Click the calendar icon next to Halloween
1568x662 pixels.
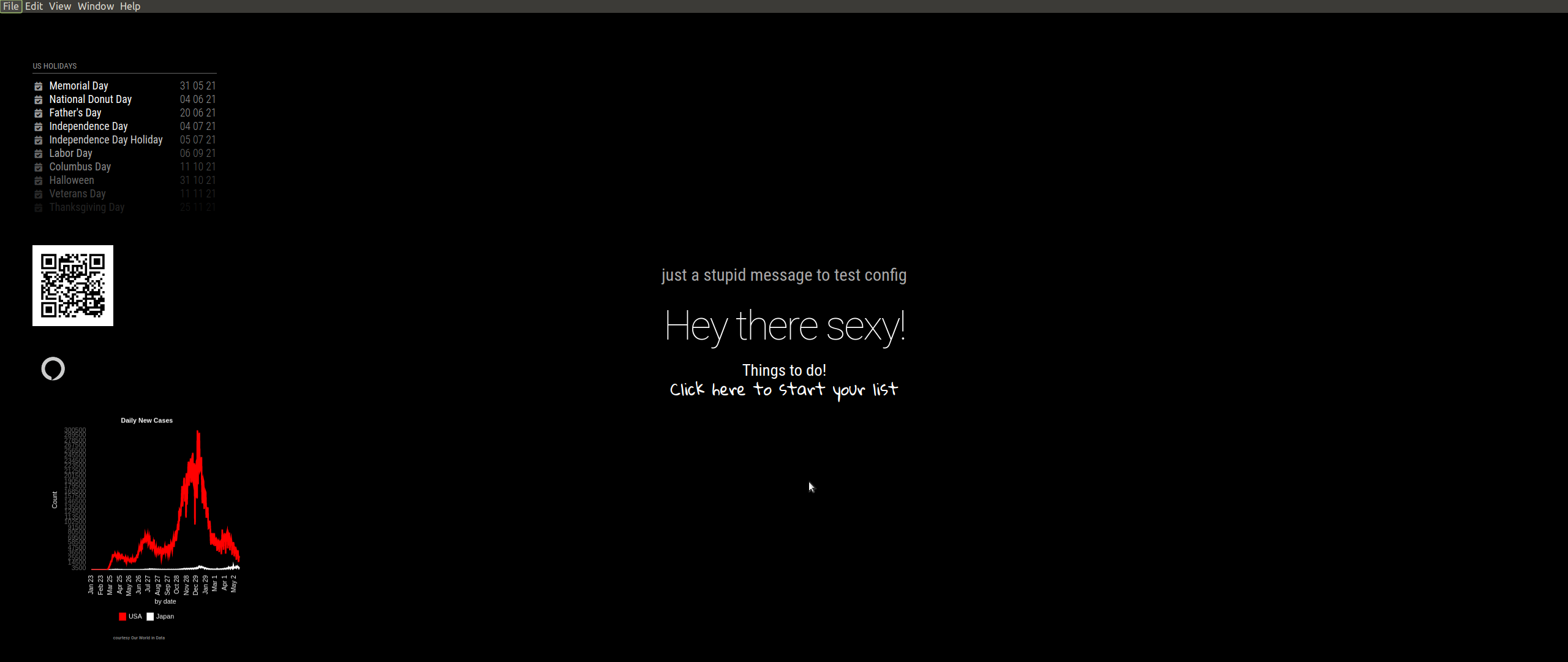pyautogui.click(x=39, y=181)
